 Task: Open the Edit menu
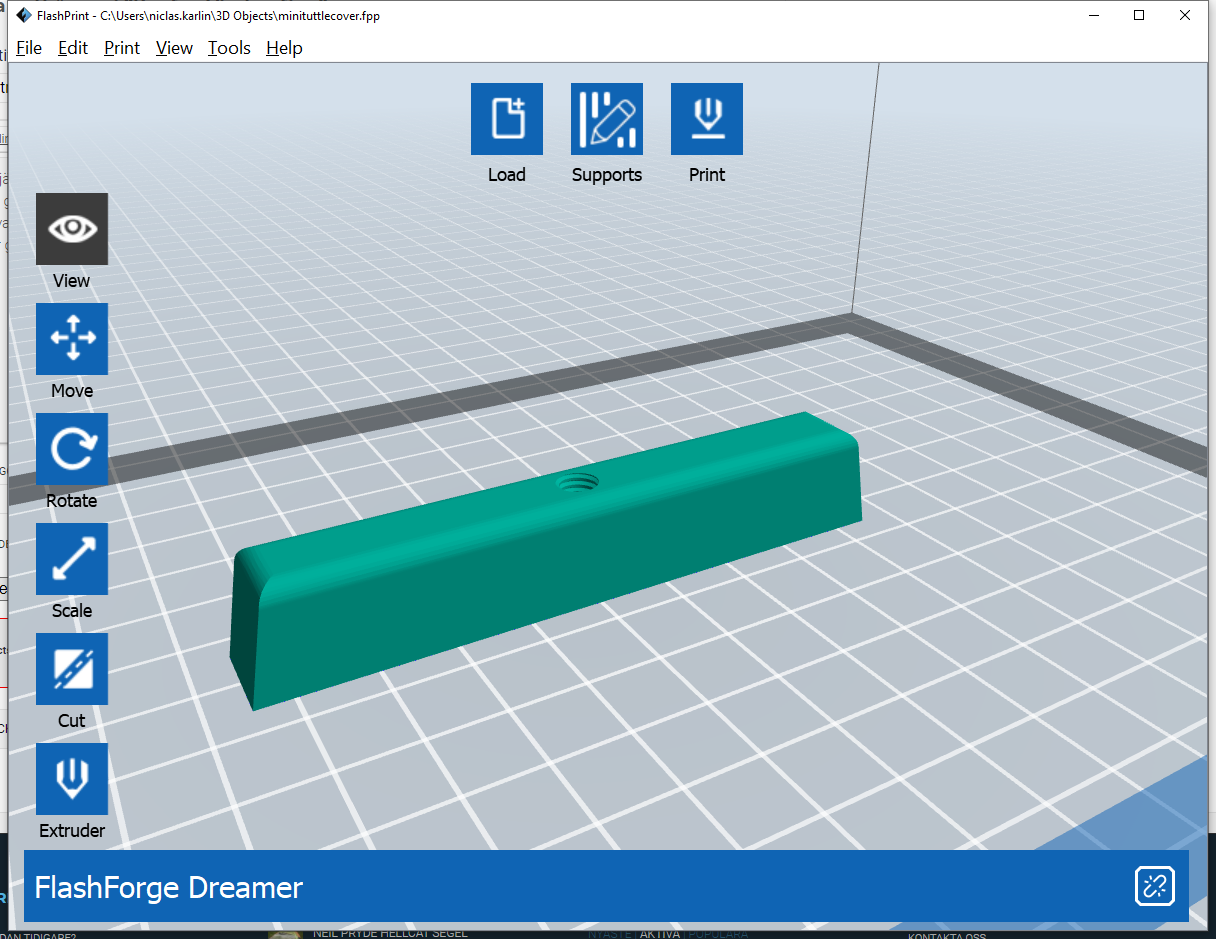pos(73,48)
